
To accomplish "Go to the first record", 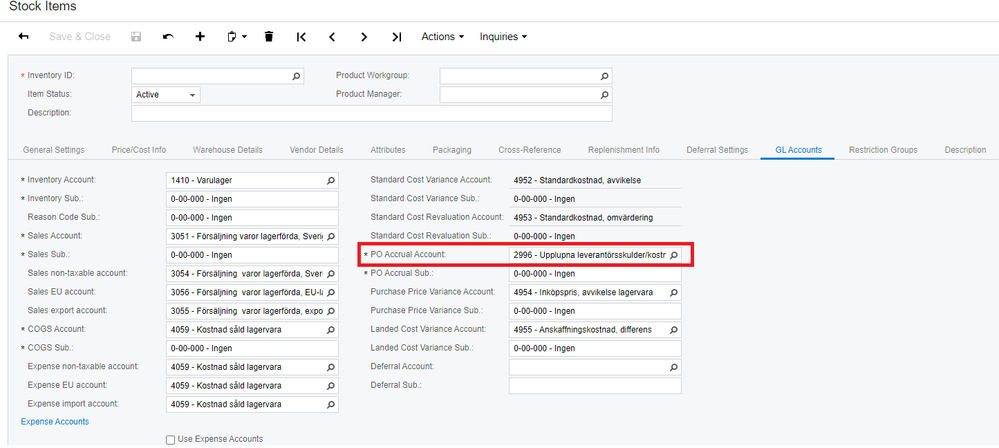I will [301, 36].
